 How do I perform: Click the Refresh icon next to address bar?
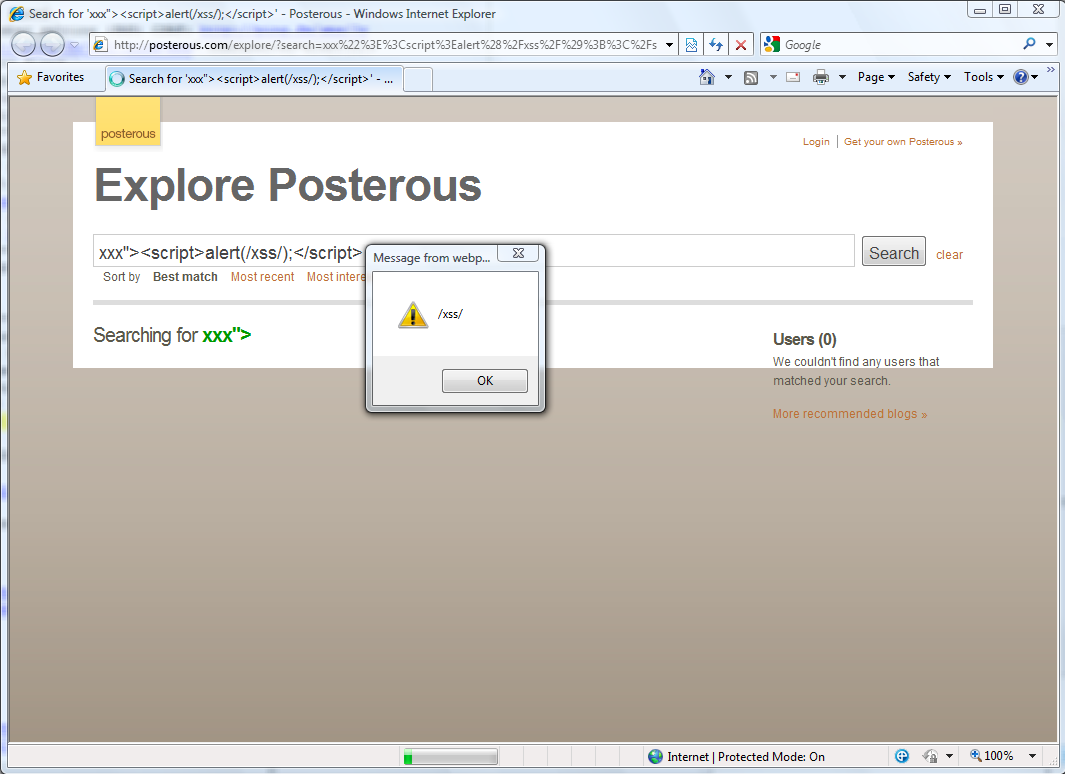(x=716, y=45)
